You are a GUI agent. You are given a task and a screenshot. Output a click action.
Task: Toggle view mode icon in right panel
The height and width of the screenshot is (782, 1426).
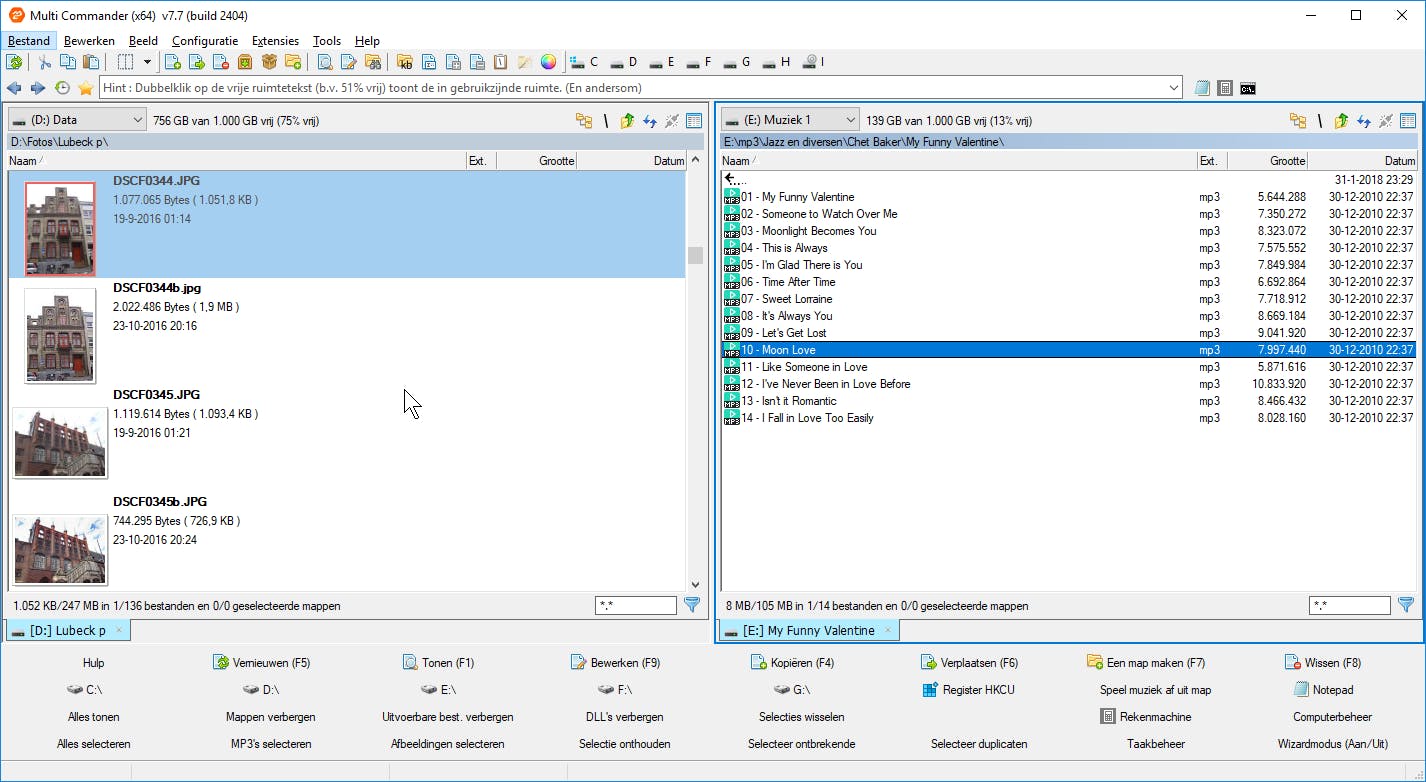tap(1408, 121)
